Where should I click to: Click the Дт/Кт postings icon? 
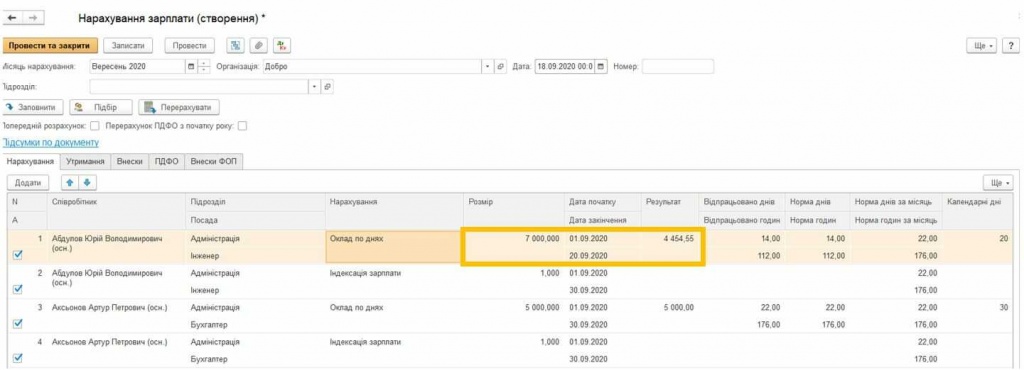click(282, 45)
